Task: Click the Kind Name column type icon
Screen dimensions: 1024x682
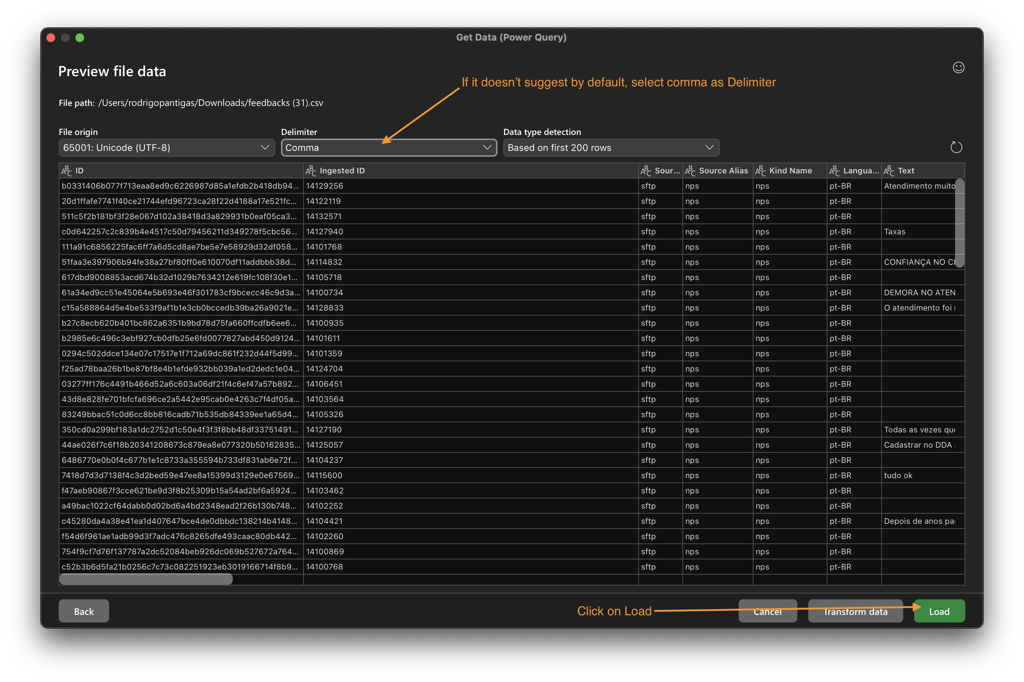Action: 760,171
